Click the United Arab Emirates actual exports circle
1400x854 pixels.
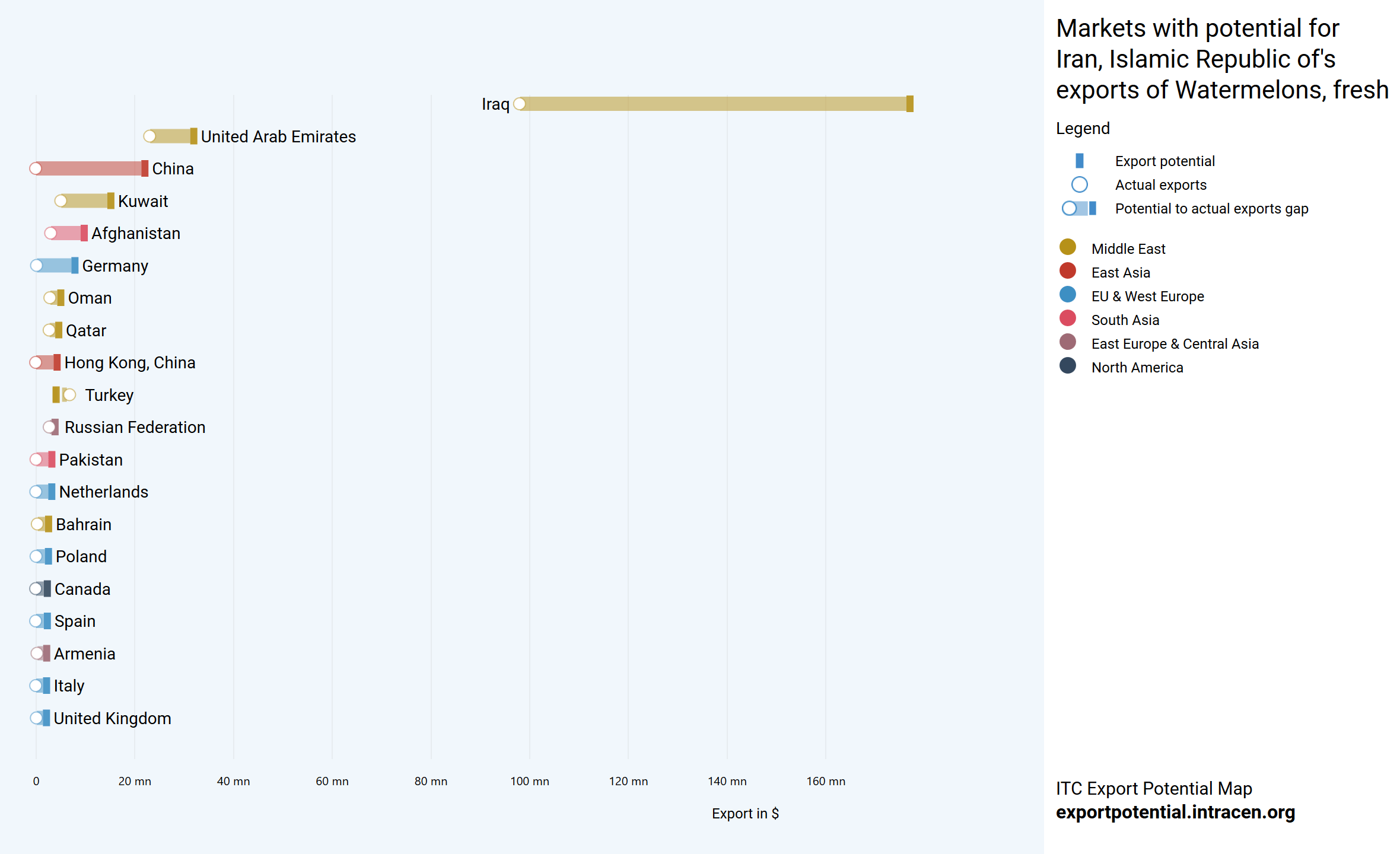click(150, 136)
